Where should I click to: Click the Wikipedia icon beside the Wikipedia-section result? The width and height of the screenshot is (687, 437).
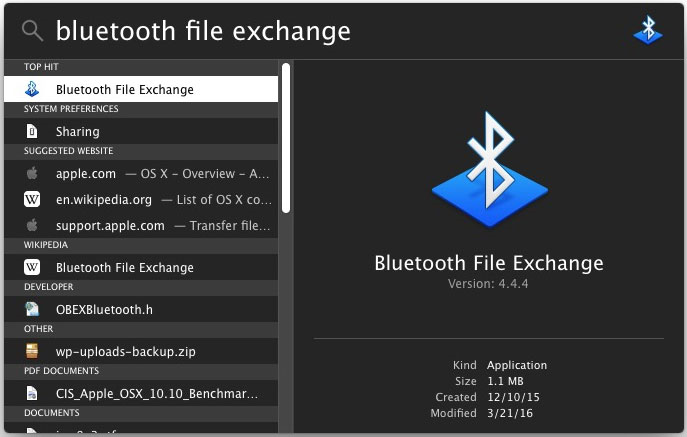32,267
